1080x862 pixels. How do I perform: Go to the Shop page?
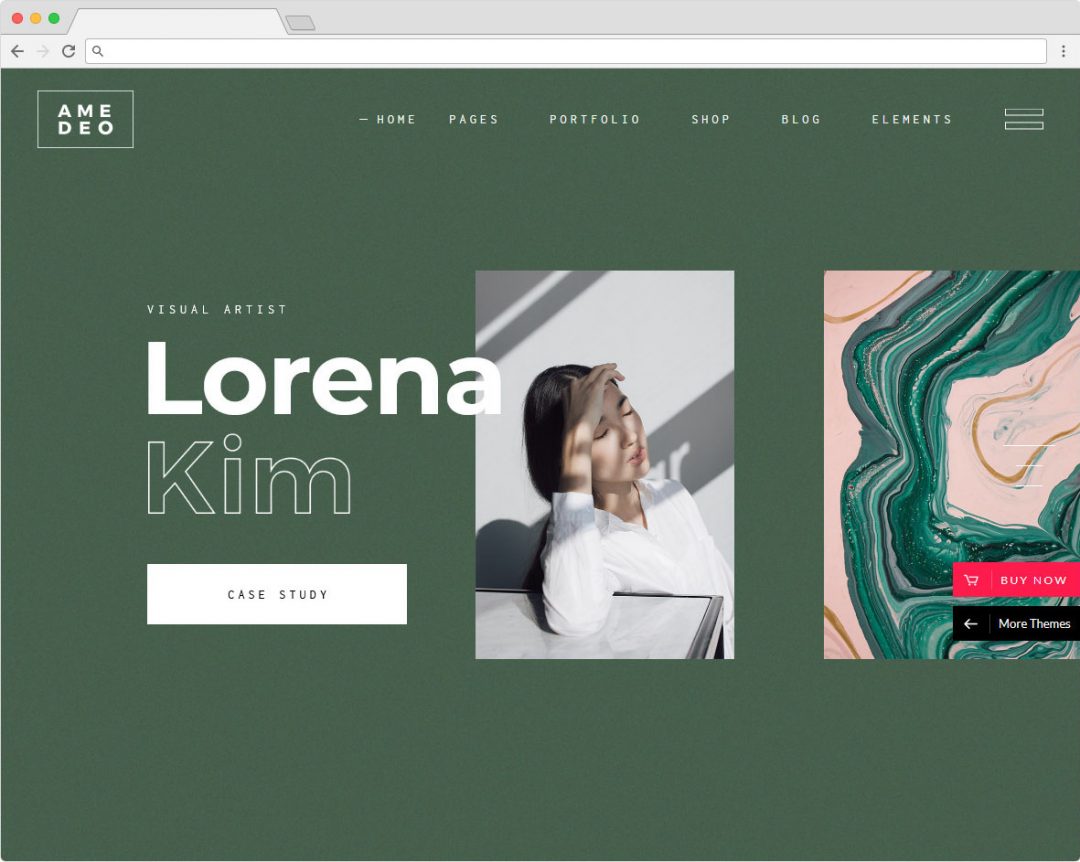pos(710,119)
